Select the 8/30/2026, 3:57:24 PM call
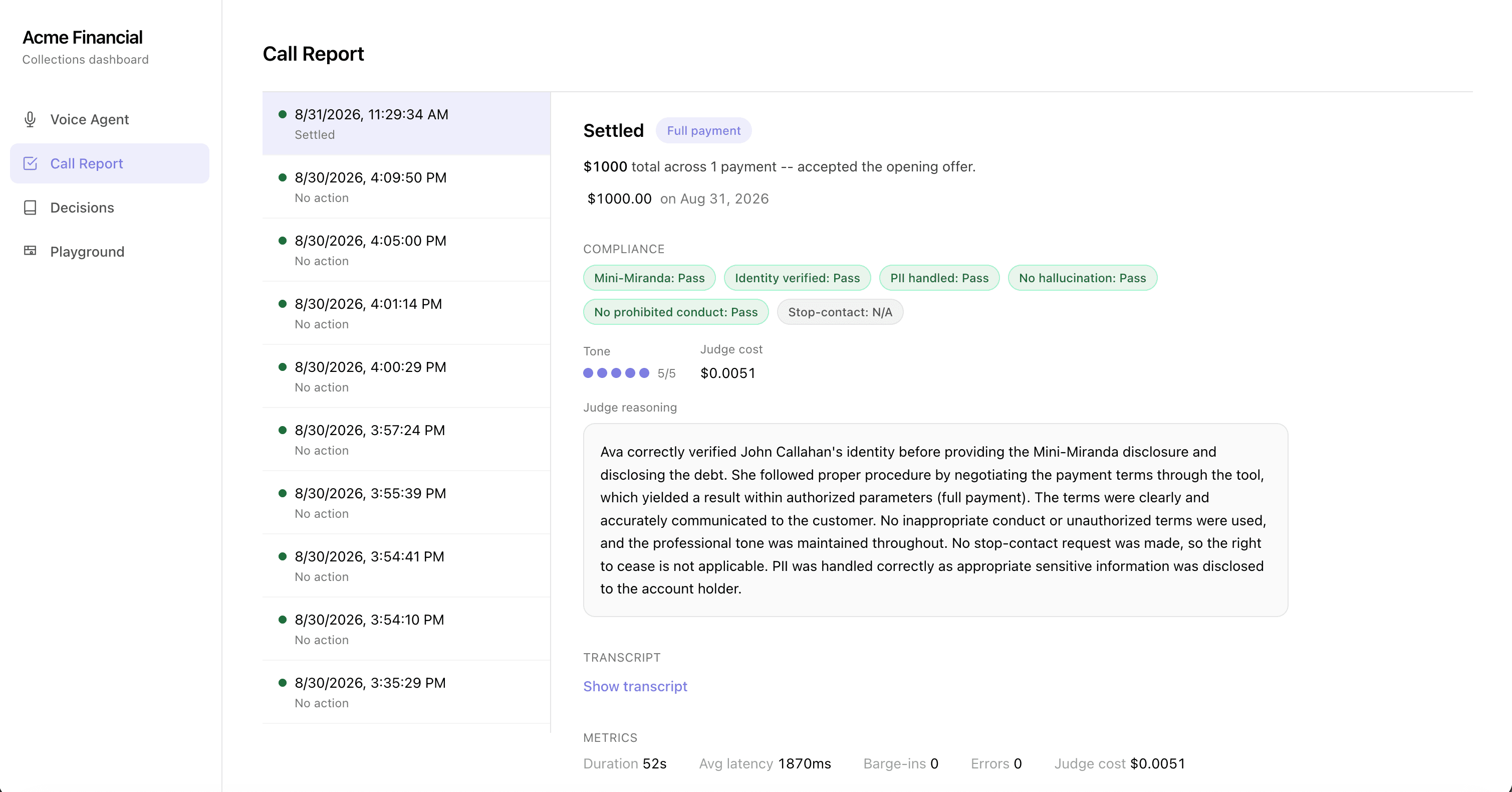This screenshot has width=1512, height=792. 406,439
